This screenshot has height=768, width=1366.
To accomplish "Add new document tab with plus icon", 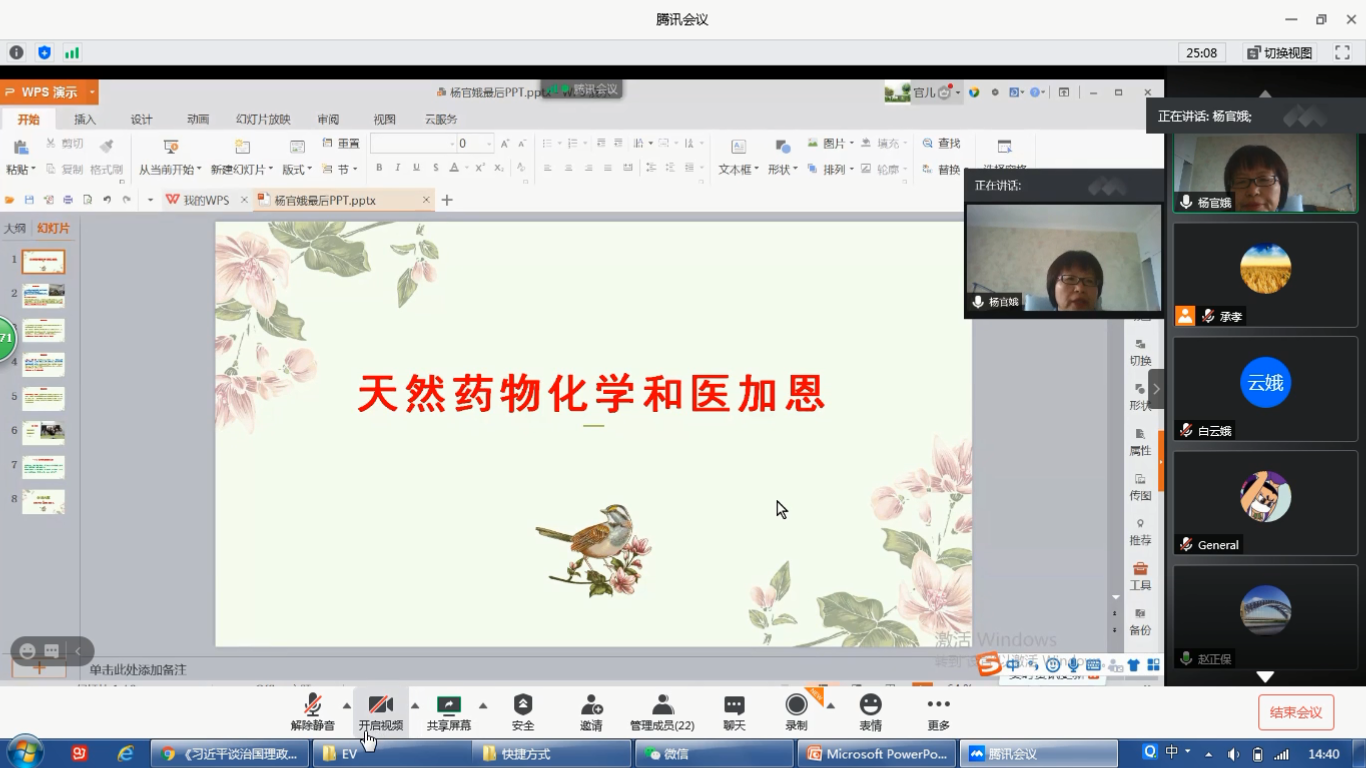I will pyautogui.click(x=447, y=200).
